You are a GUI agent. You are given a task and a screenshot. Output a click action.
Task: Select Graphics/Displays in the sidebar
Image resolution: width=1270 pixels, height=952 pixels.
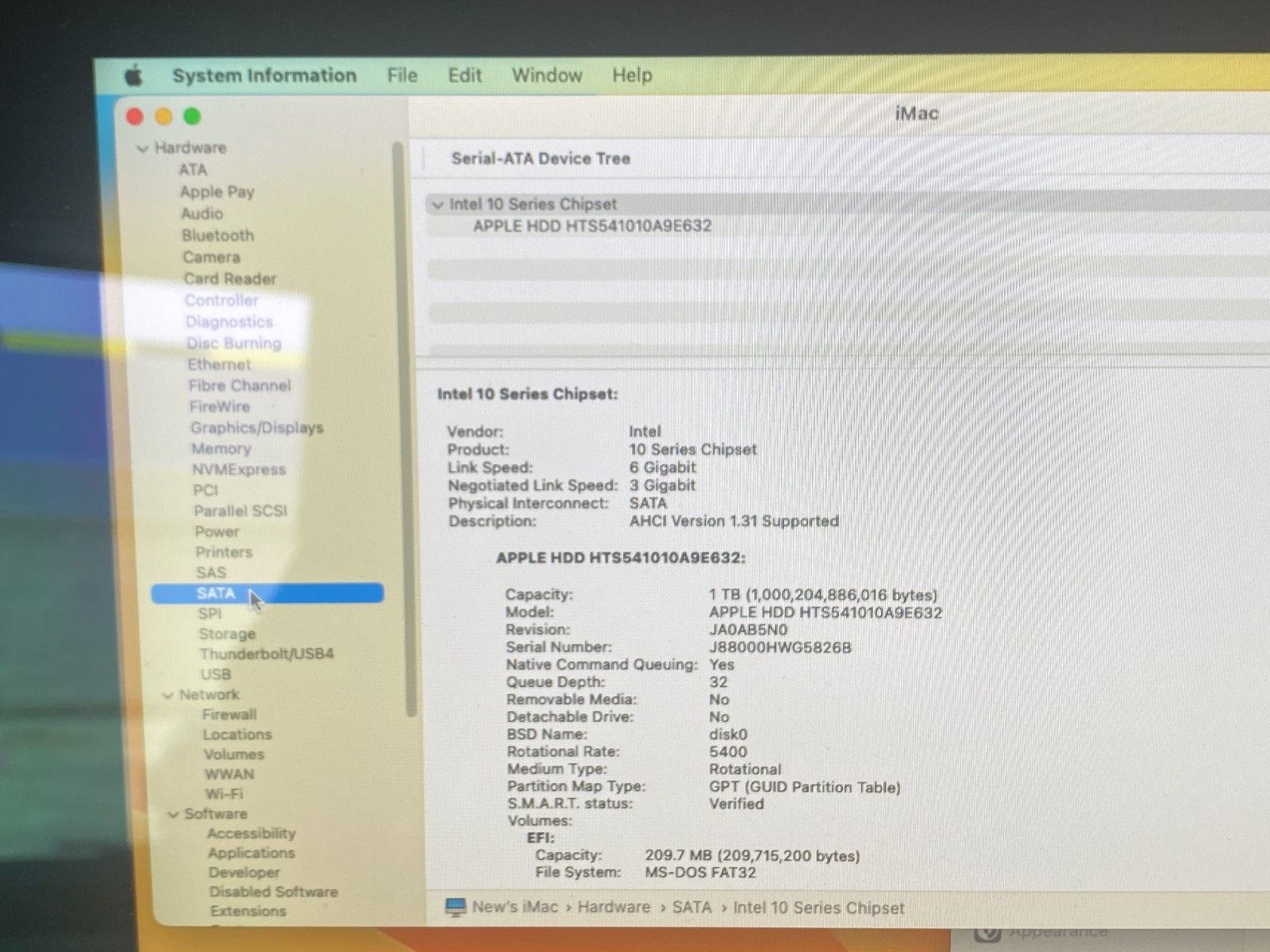click(256, 428)
